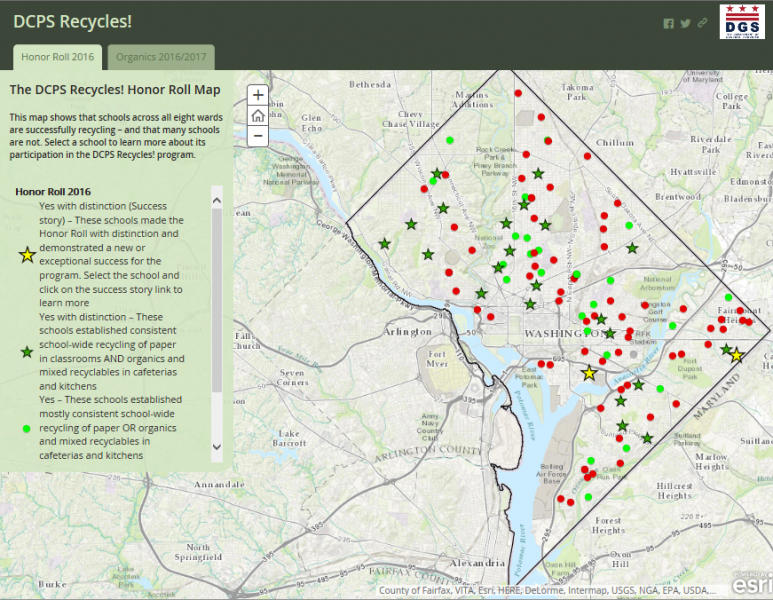Click the Arlington map label
The height and width of the screenshot is (600, 773).
[x=408, y=332]
